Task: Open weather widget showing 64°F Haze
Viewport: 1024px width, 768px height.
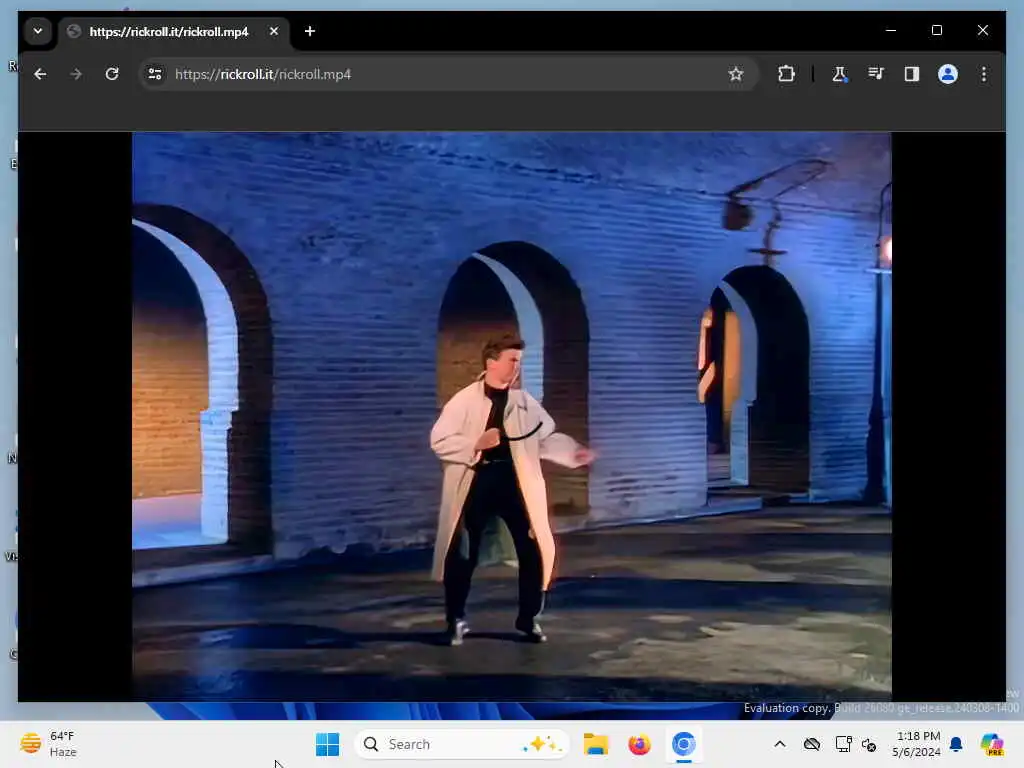Action: coord(49,744)
